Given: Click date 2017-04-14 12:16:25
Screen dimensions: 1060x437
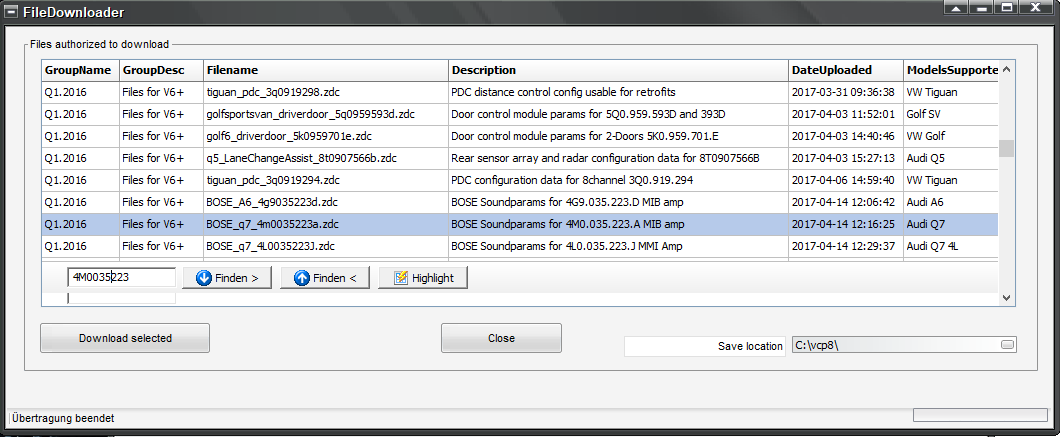Looking at the screenshot, I should [x=843, y=224].
